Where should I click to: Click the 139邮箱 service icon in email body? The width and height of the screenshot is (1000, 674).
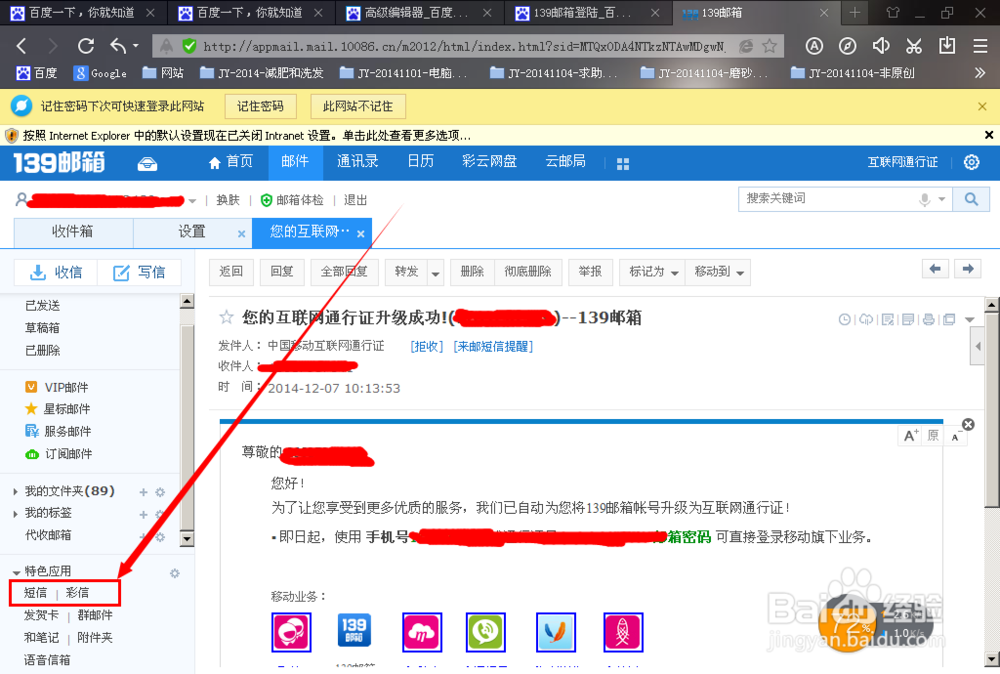click(354, 630)
